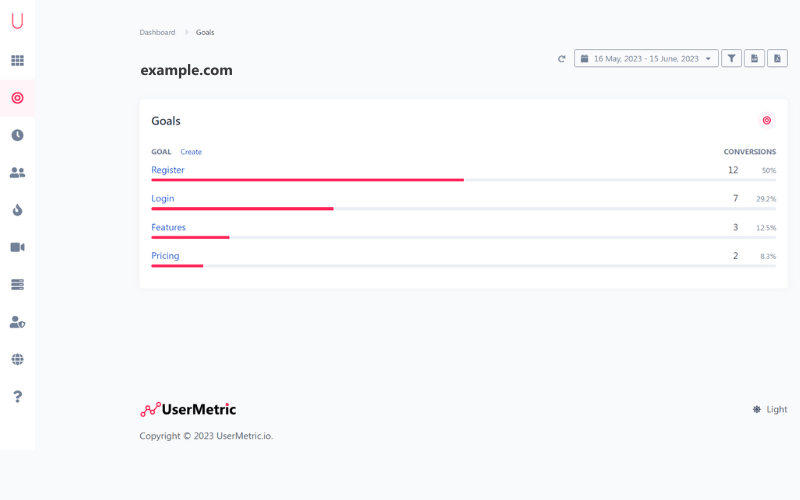Open the Pricing goal

coord(165,256)
